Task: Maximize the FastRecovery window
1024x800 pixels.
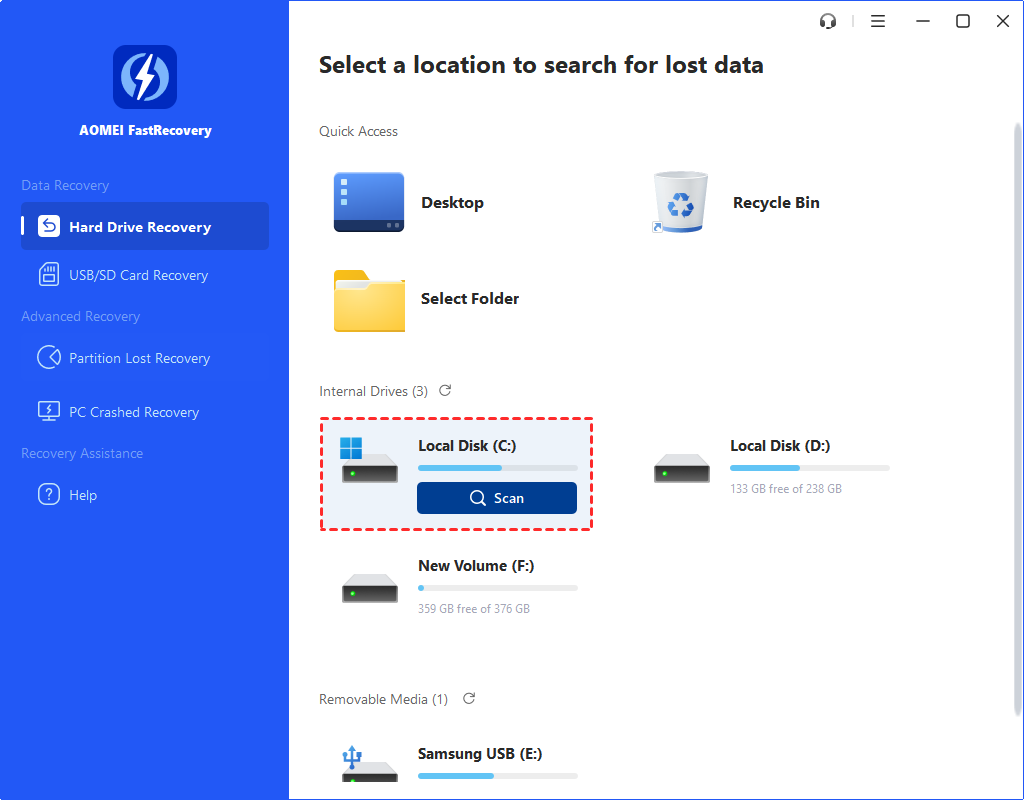Action: pyautogui.click(x=963, y=22)
